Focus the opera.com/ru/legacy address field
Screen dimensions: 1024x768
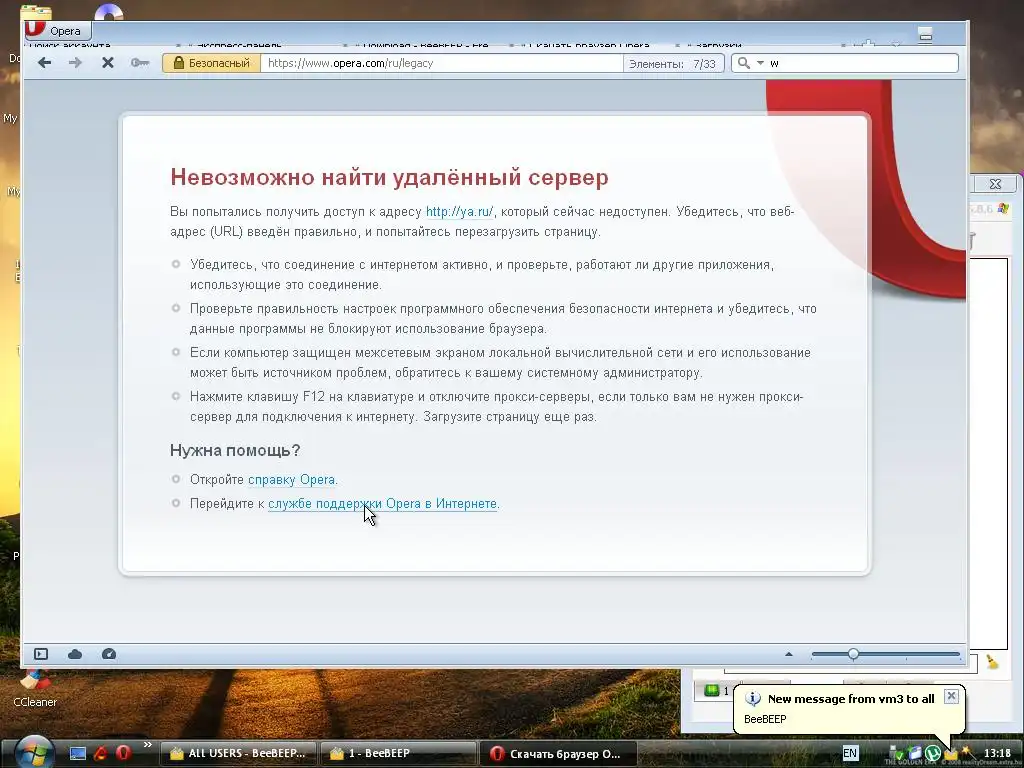[x=441, y=63]
